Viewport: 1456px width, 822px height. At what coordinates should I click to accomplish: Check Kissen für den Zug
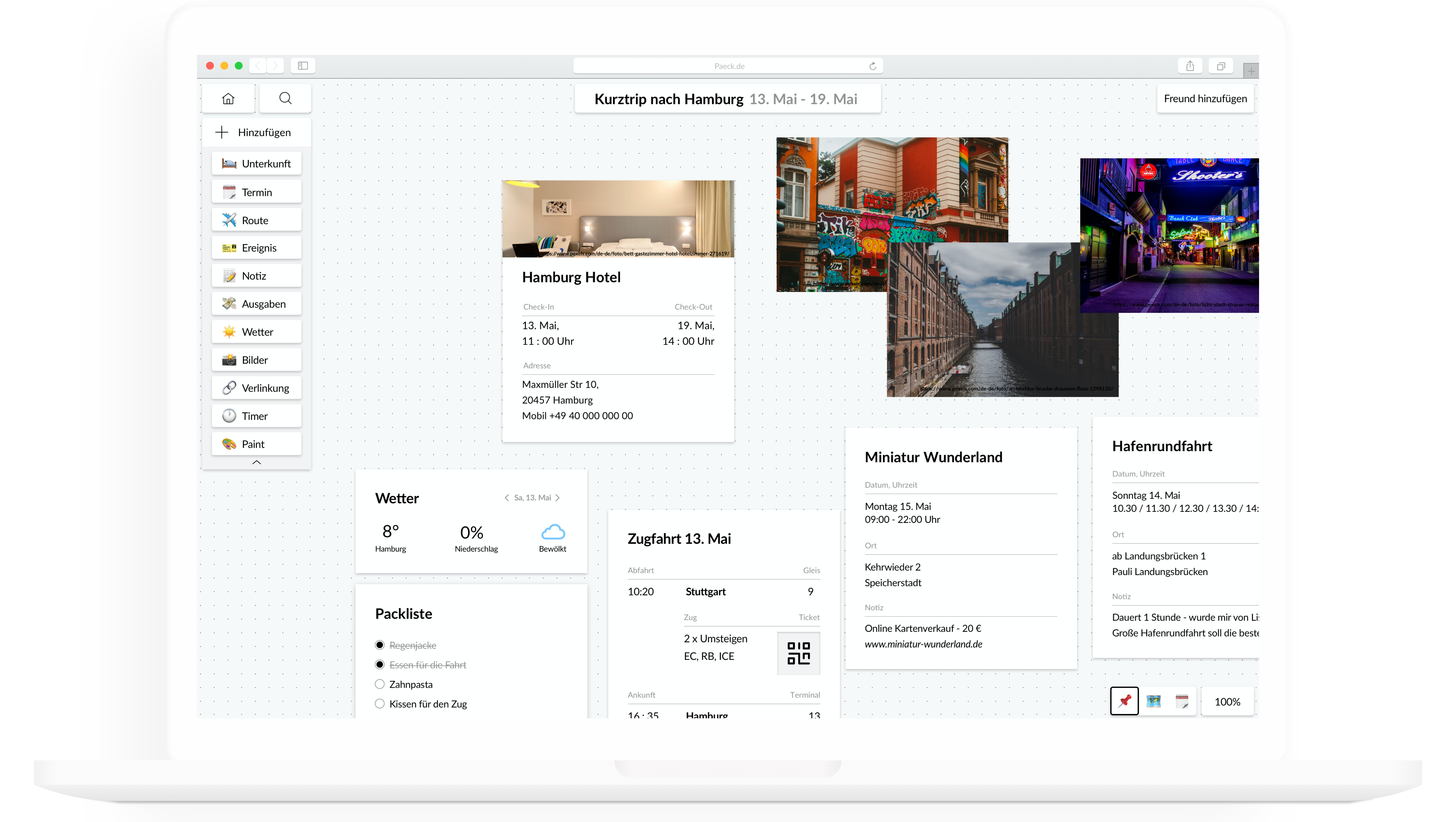tap(380, 704)
